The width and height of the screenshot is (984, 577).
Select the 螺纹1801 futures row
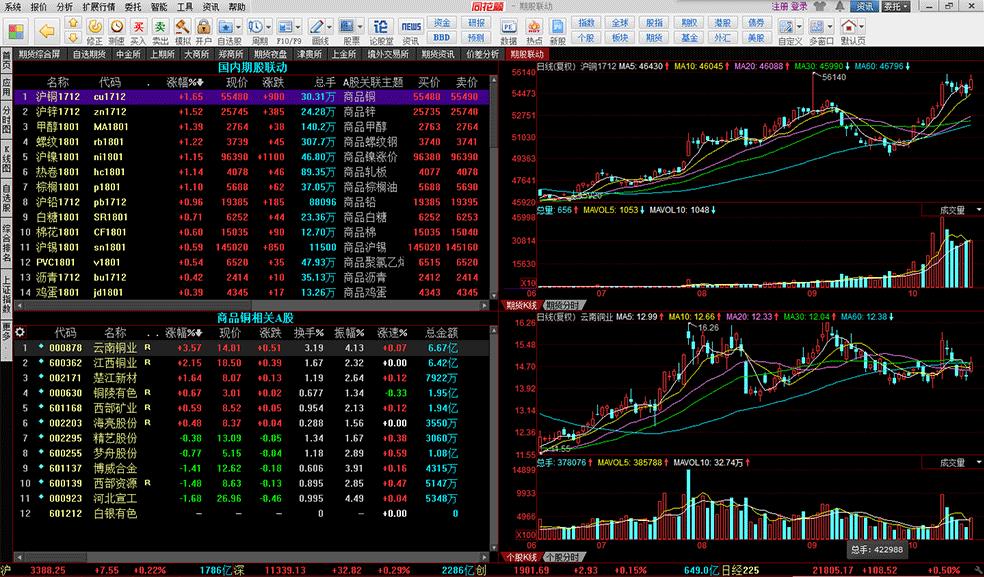coord(251,142)
